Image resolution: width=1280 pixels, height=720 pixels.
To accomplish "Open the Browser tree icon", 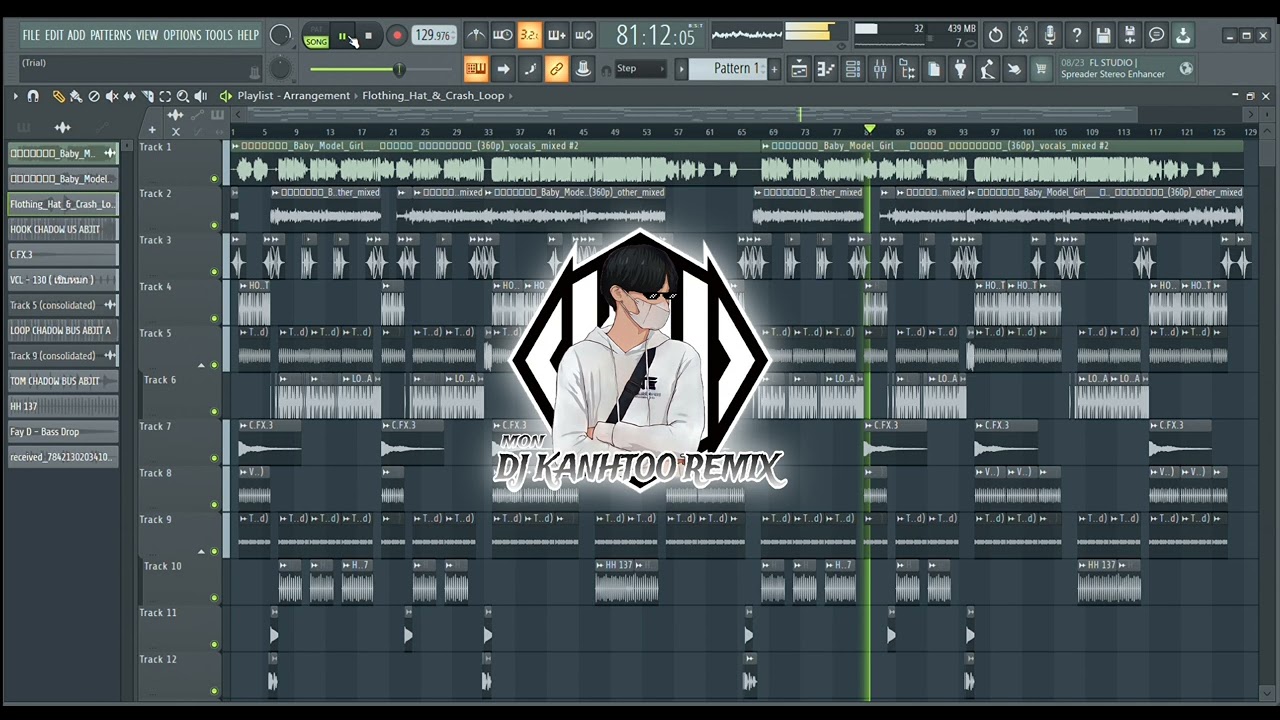I will tap(907, 69).
